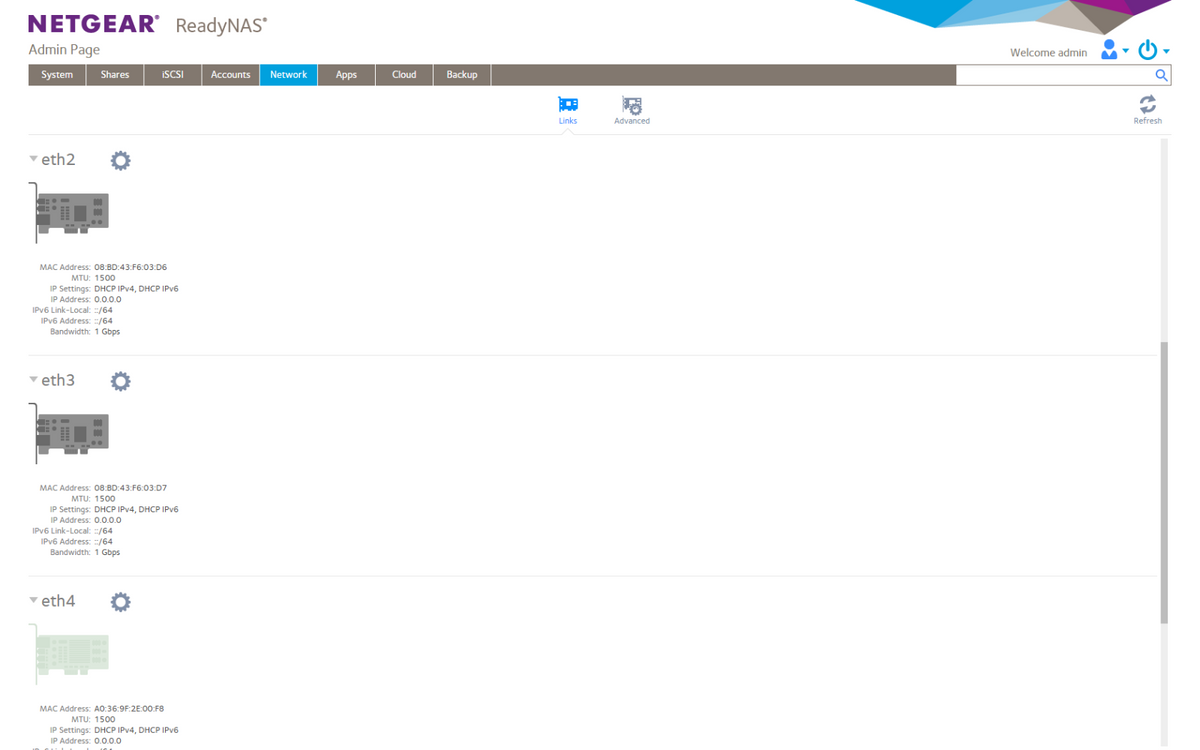The image size is (1200, 750).
Task: Click into the search input field
Action: 1054,75
